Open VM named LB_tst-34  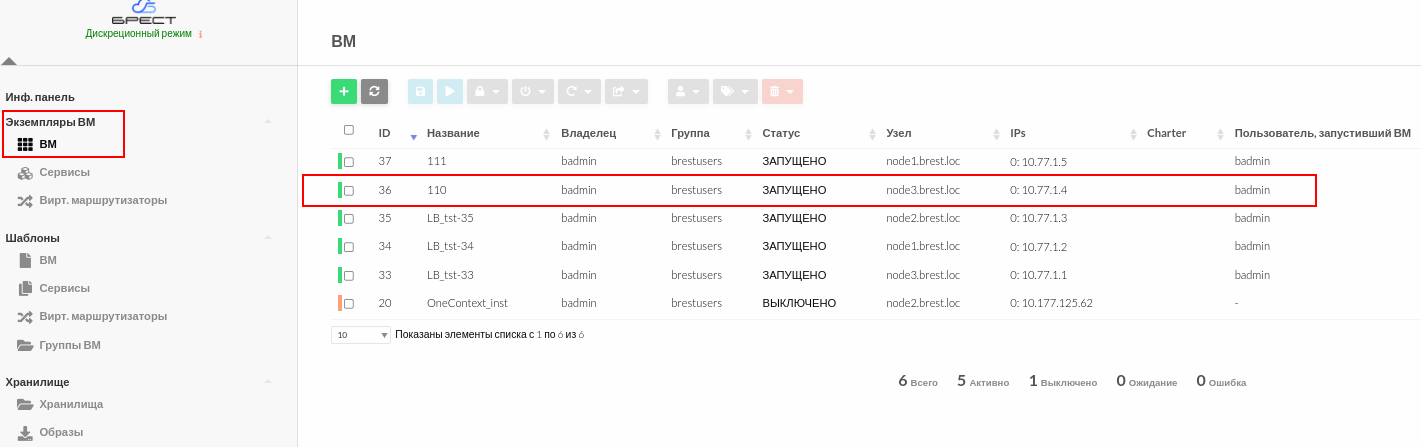450,246
